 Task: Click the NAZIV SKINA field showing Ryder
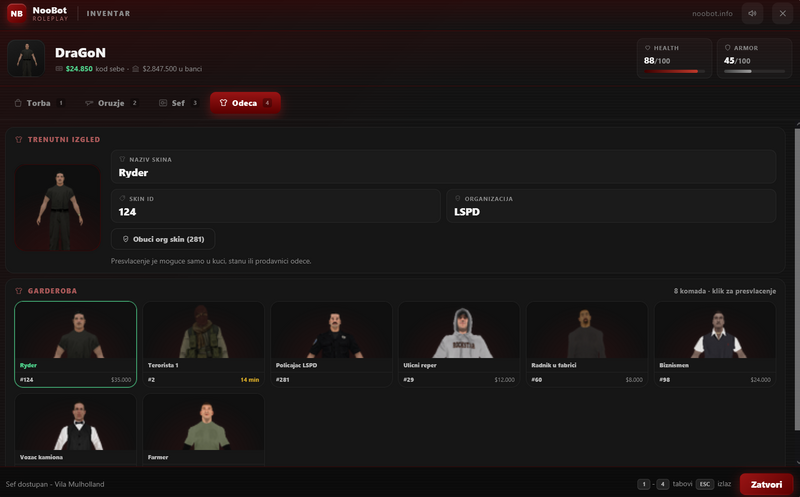pyautogui.click(x=443, y=166)
